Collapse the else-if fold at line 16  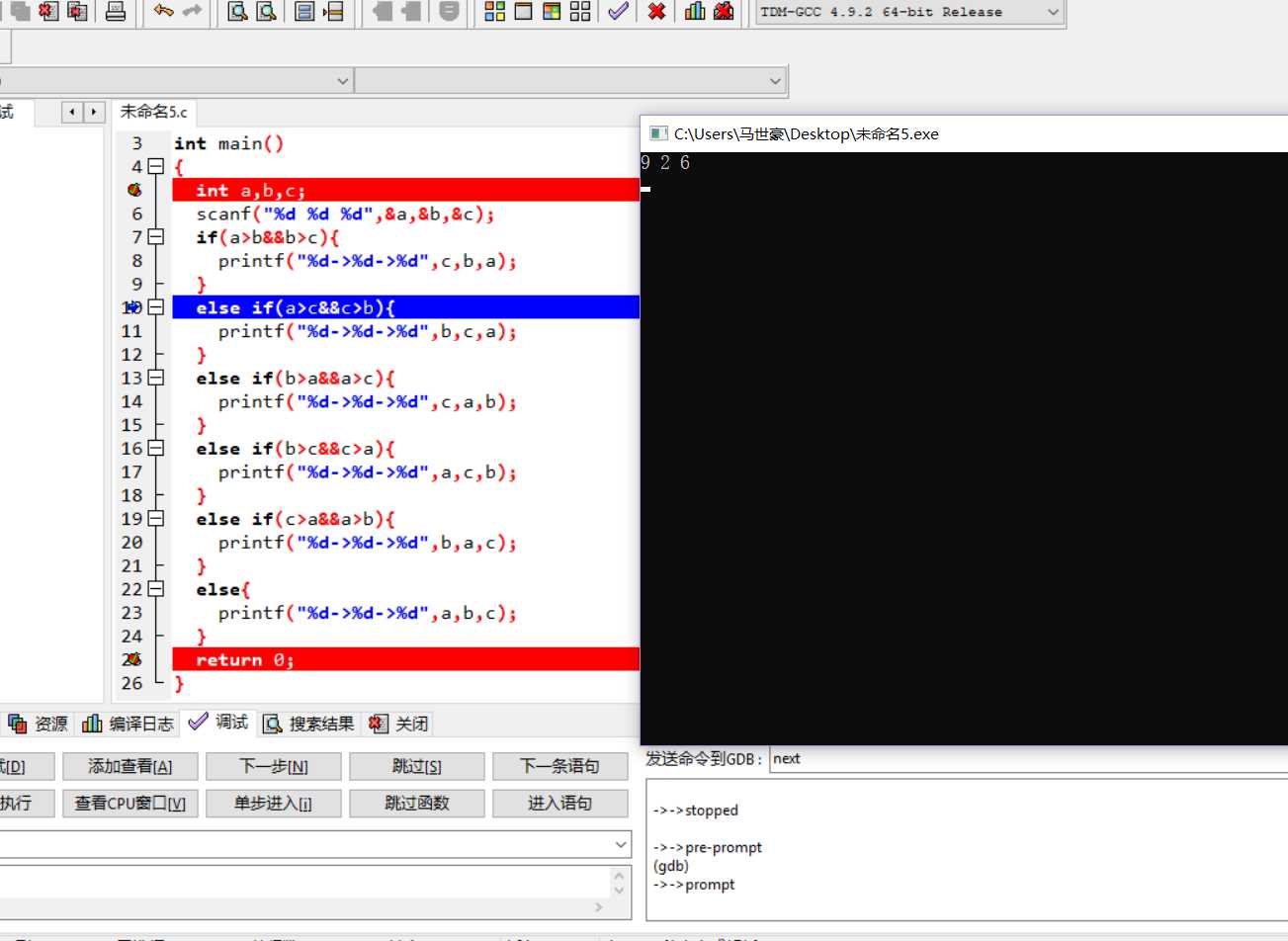tap(155, 449)
